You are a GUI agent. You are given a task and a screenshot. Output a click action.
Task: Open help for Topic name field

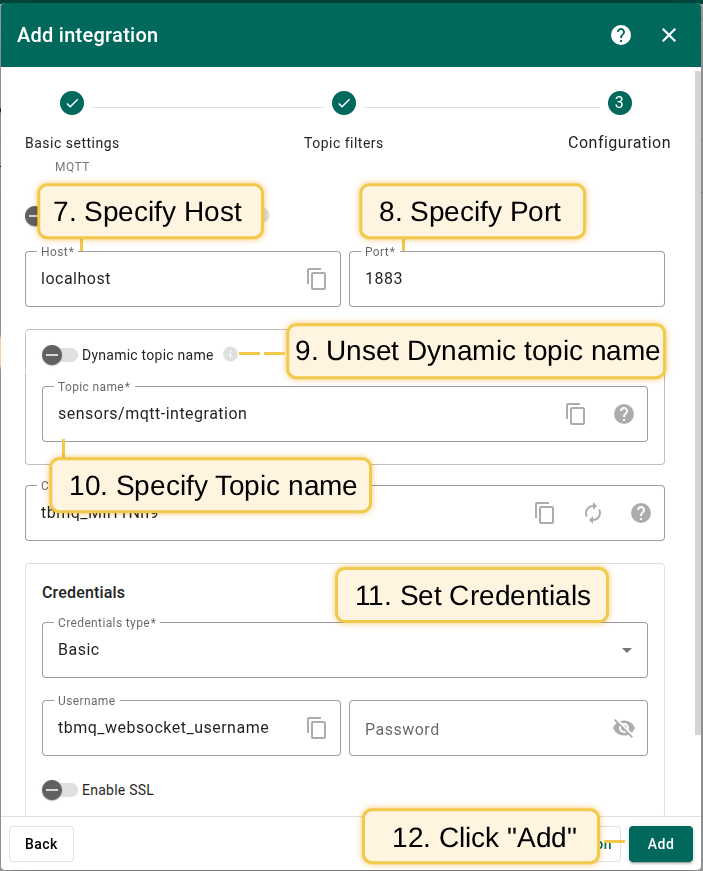624,414
